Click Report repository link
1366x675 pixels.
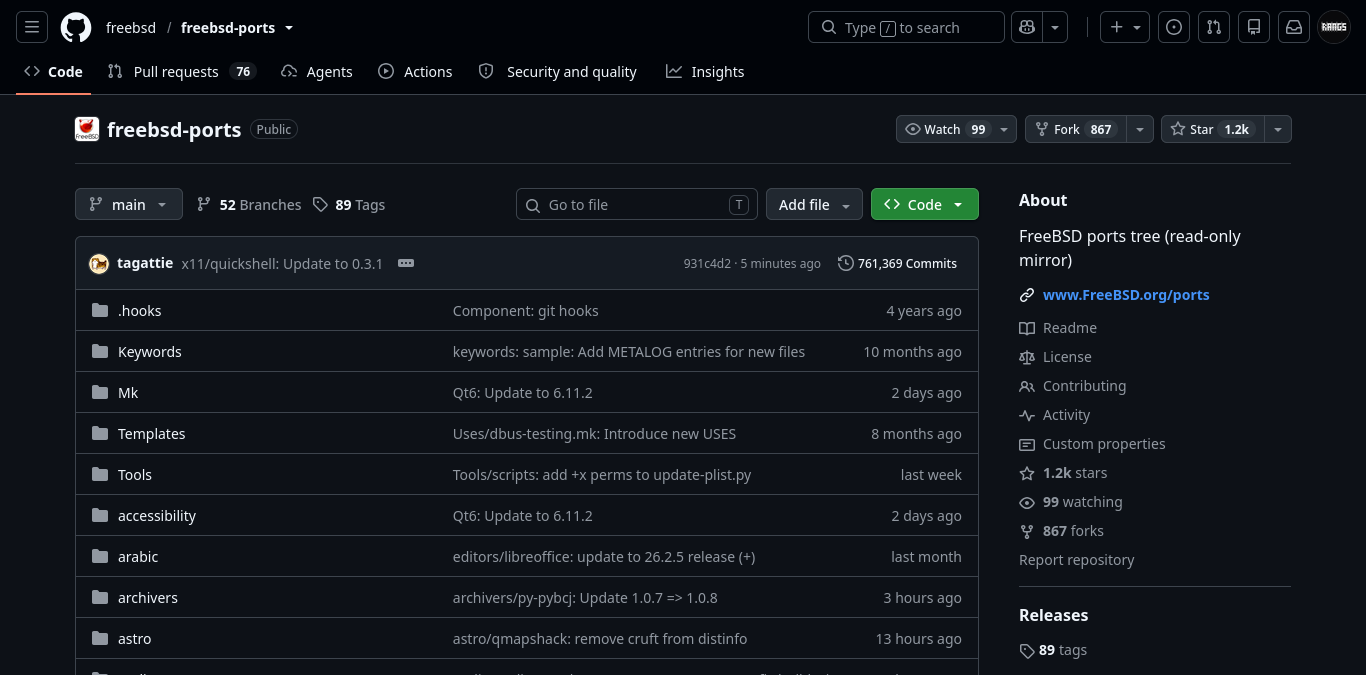pos(1076,560)
